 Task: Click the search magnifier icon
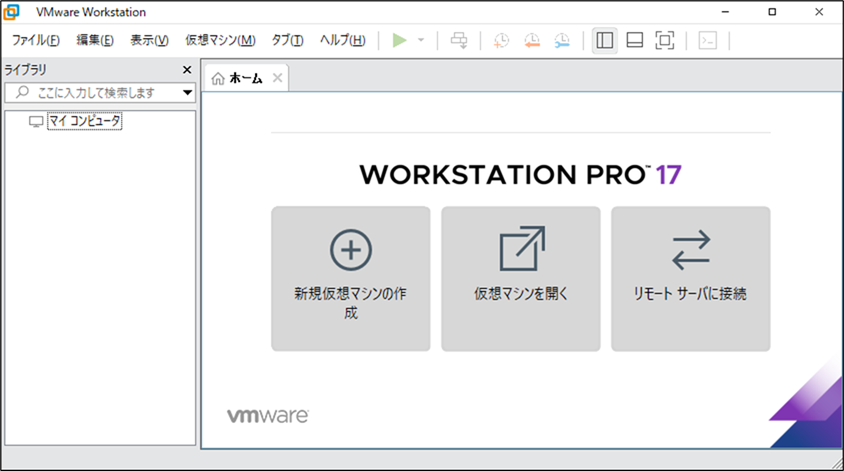pyautogui.click(x=22, y=92)
